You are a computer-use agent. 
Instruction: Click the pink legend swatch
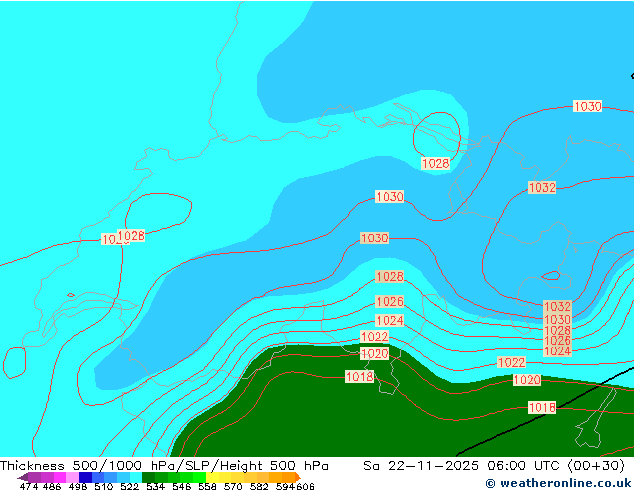point(72,477)
